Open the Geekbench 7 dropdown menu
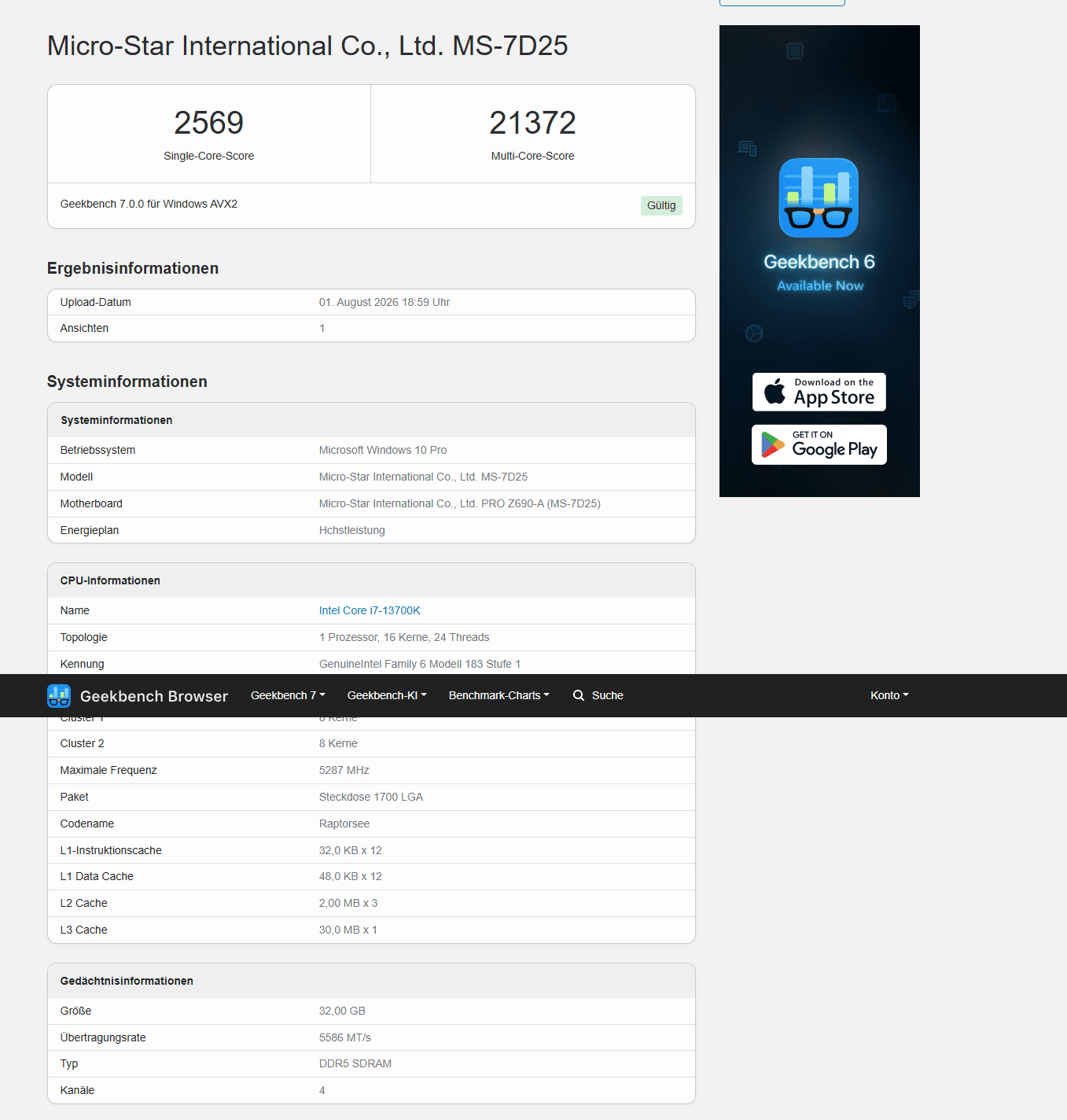The image size is (1067, 1120). (x=288, y=695)
